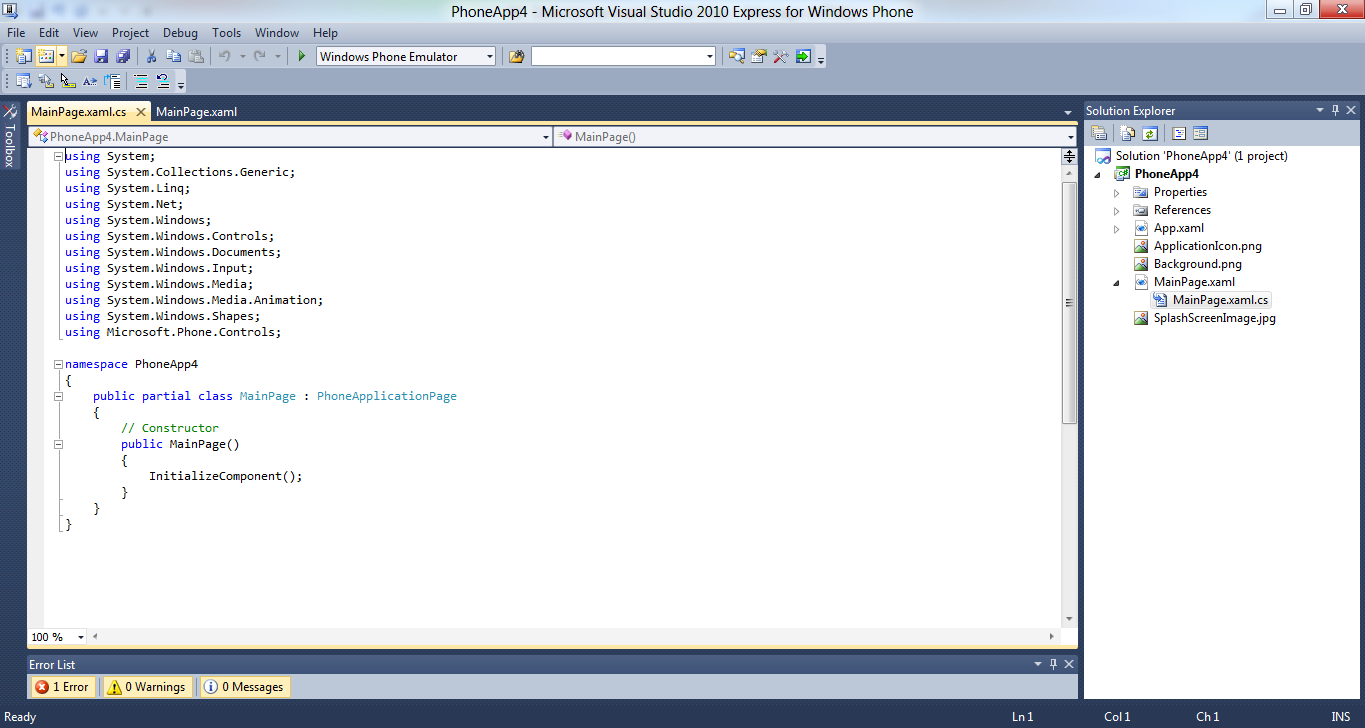
Task: Toggle the 0 Messages filter button
Action: coord(245,687)
